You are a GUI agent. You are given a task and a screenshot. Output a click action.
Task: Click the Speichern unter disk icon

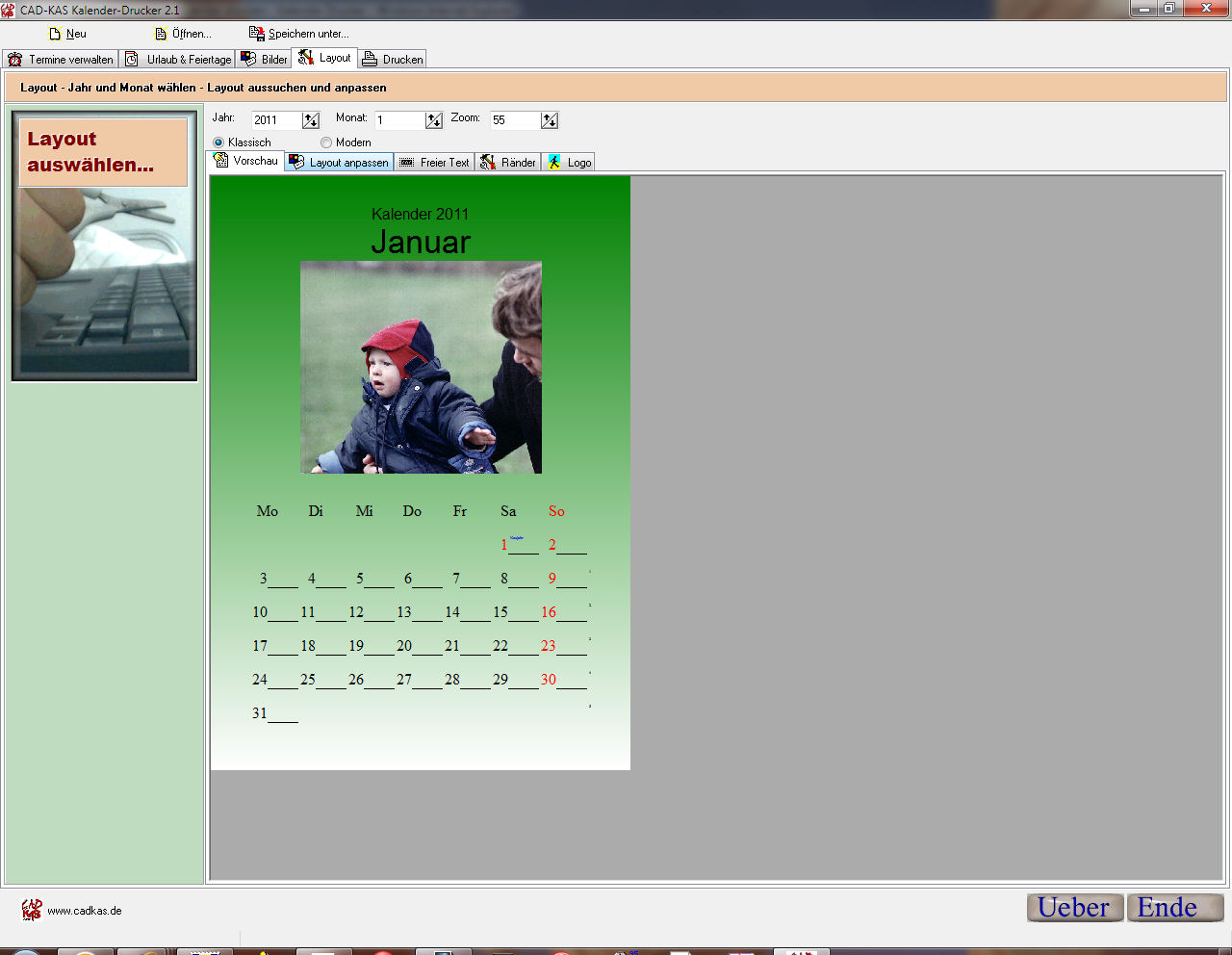(256, 34)
